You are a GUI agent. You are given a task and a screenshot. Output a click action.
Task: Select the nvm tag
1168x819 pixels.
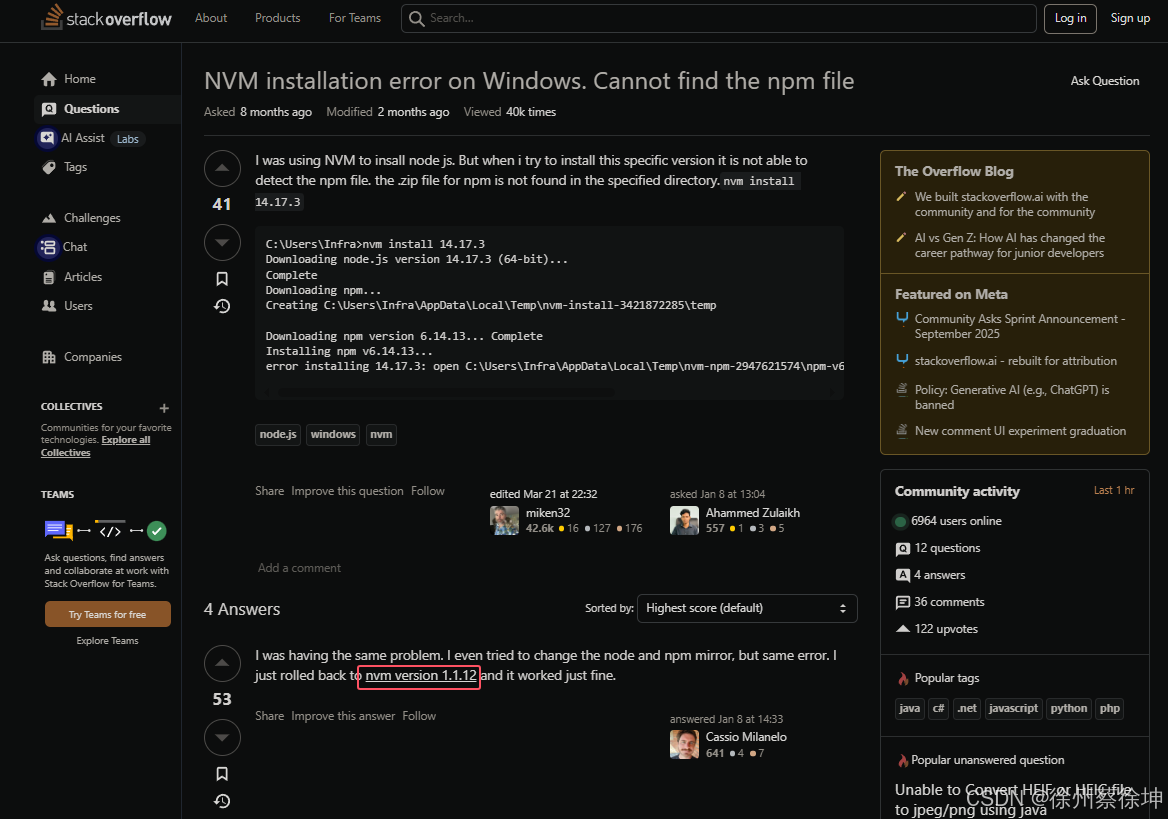pyautogui.click(x=381, y=434)
